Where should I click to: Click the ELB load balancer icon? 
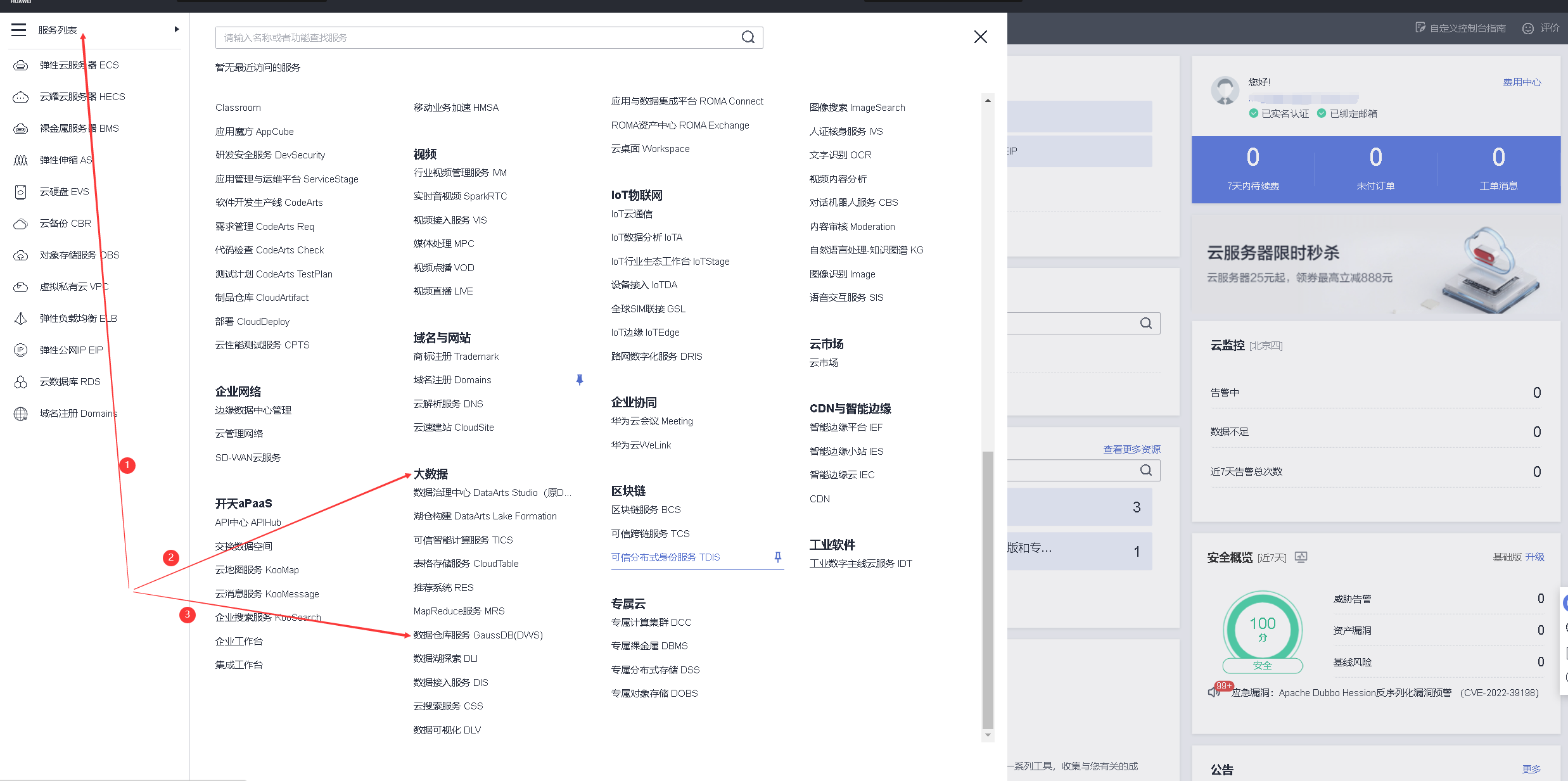(21, 319)
